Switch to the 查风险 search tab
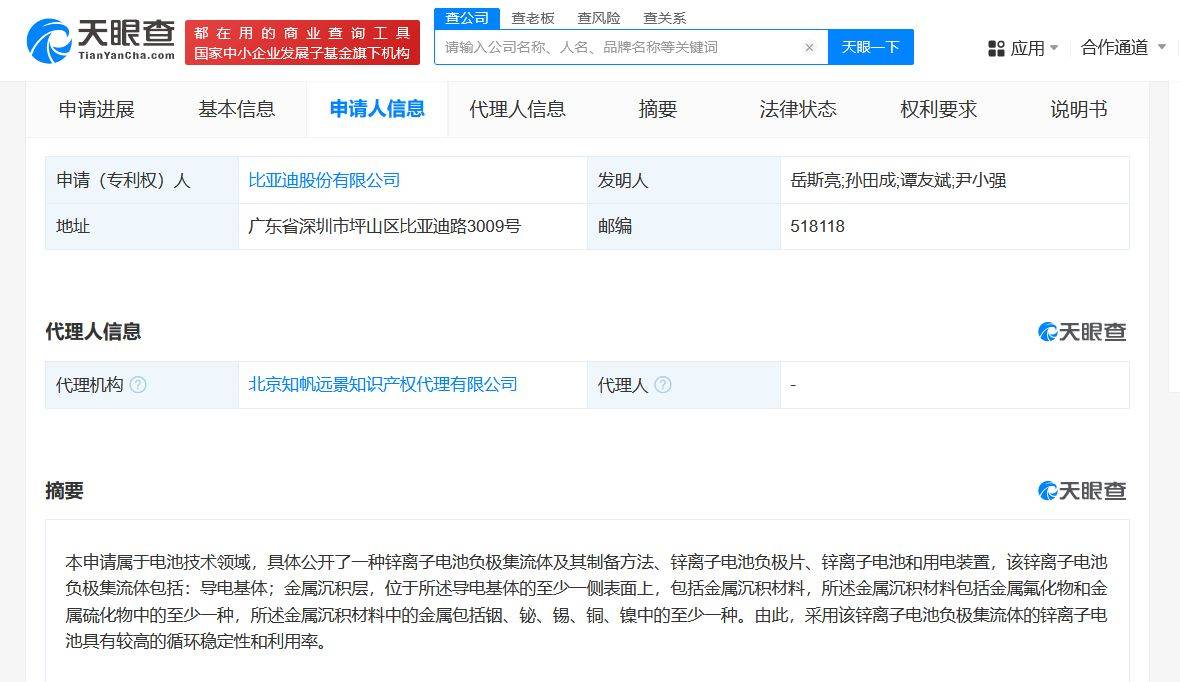 (601, 17)
